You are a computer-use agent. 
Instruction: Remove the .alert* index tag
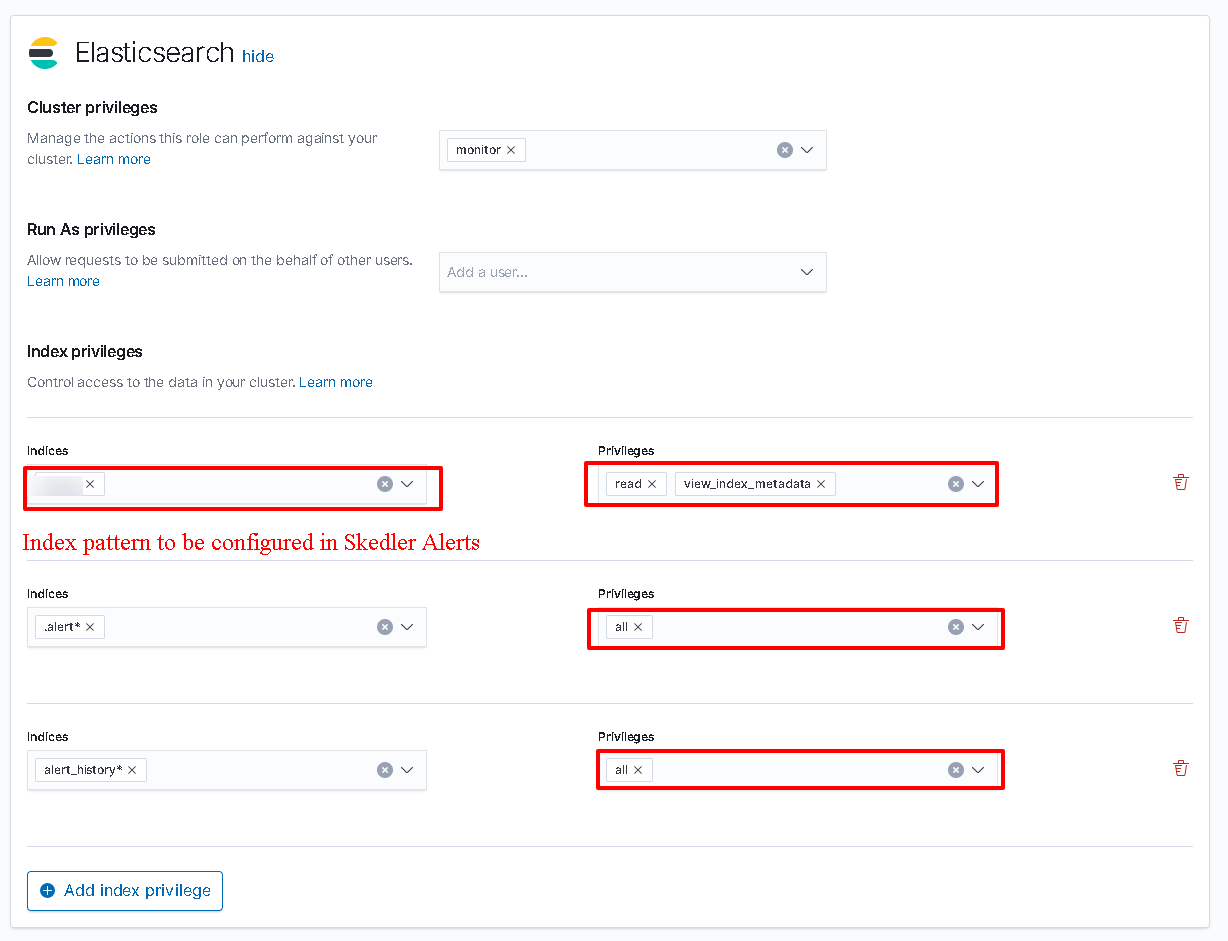[90, 627]
